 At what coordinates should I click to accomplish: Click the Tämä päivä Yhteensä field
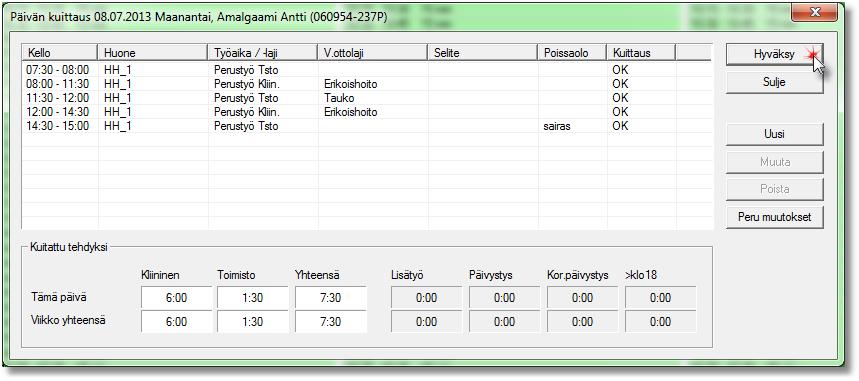point(331,298)
